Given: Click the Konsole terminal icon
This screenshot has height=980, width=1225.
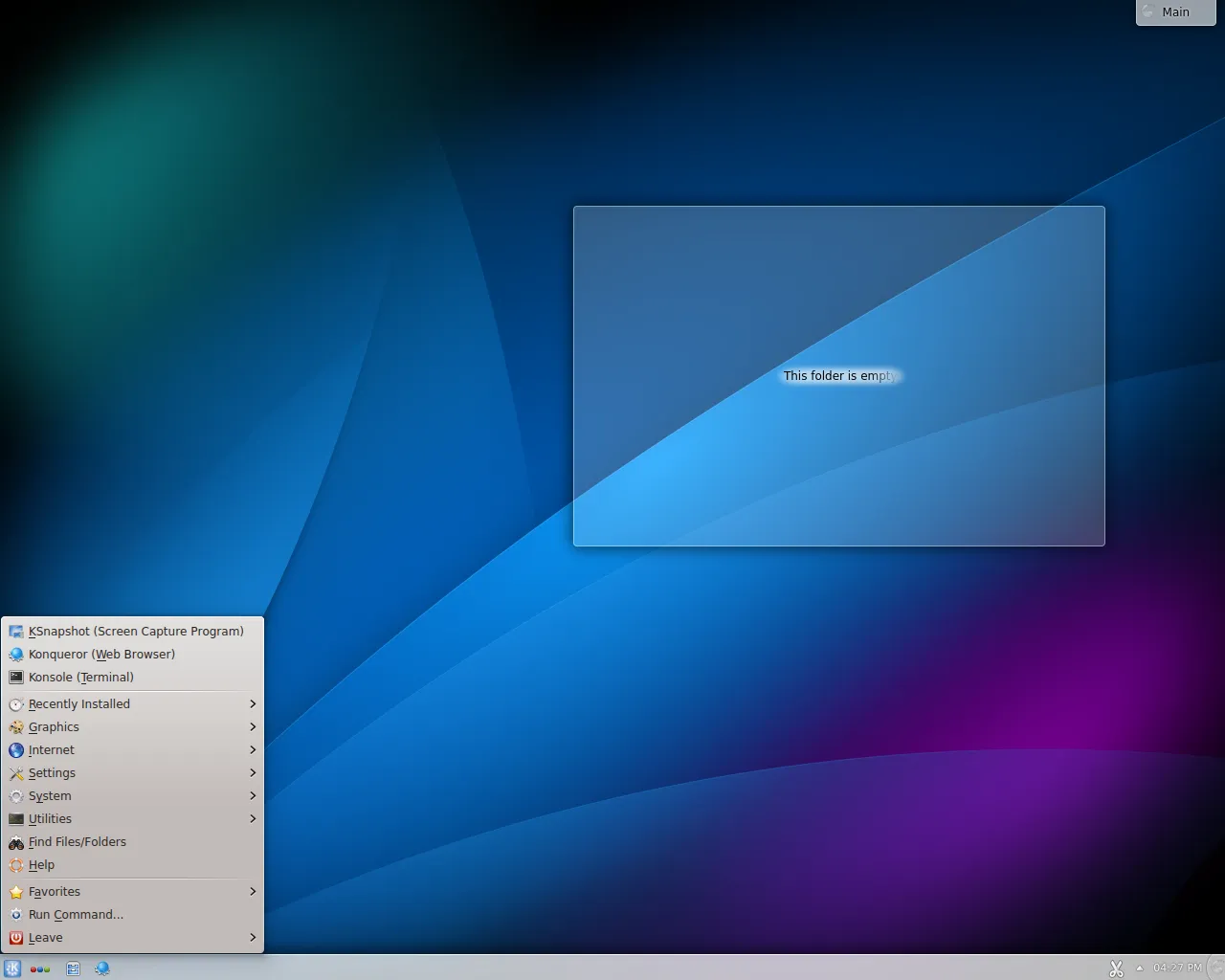Looking at the screenshot, I should (16, 677).
